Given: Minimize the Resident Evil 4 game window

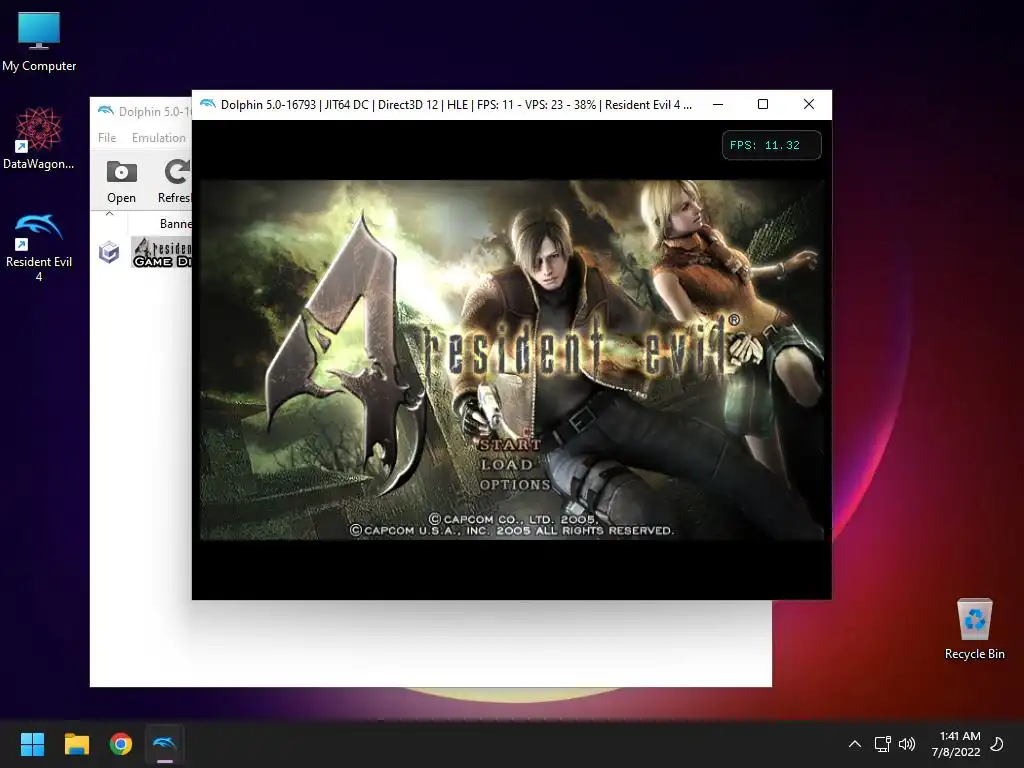Looking at the screenshot, I should 718,104.
